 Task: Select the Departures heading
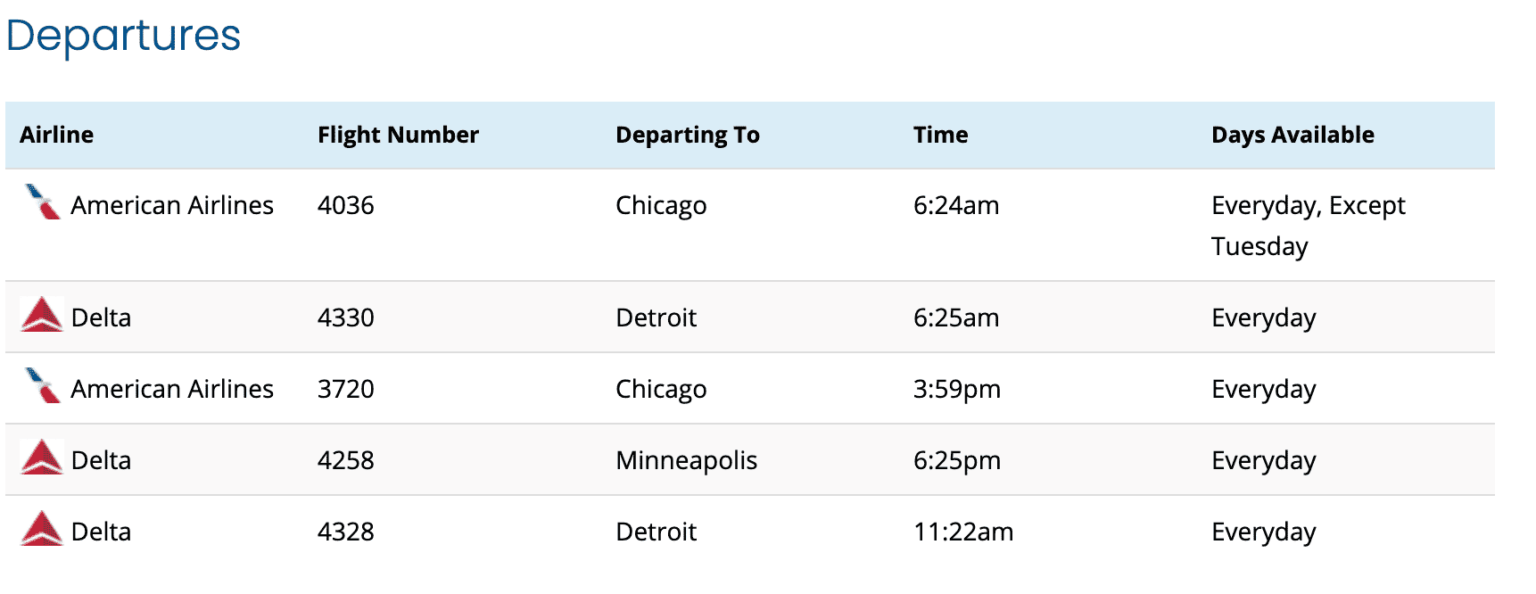click(x=124, y=36)
